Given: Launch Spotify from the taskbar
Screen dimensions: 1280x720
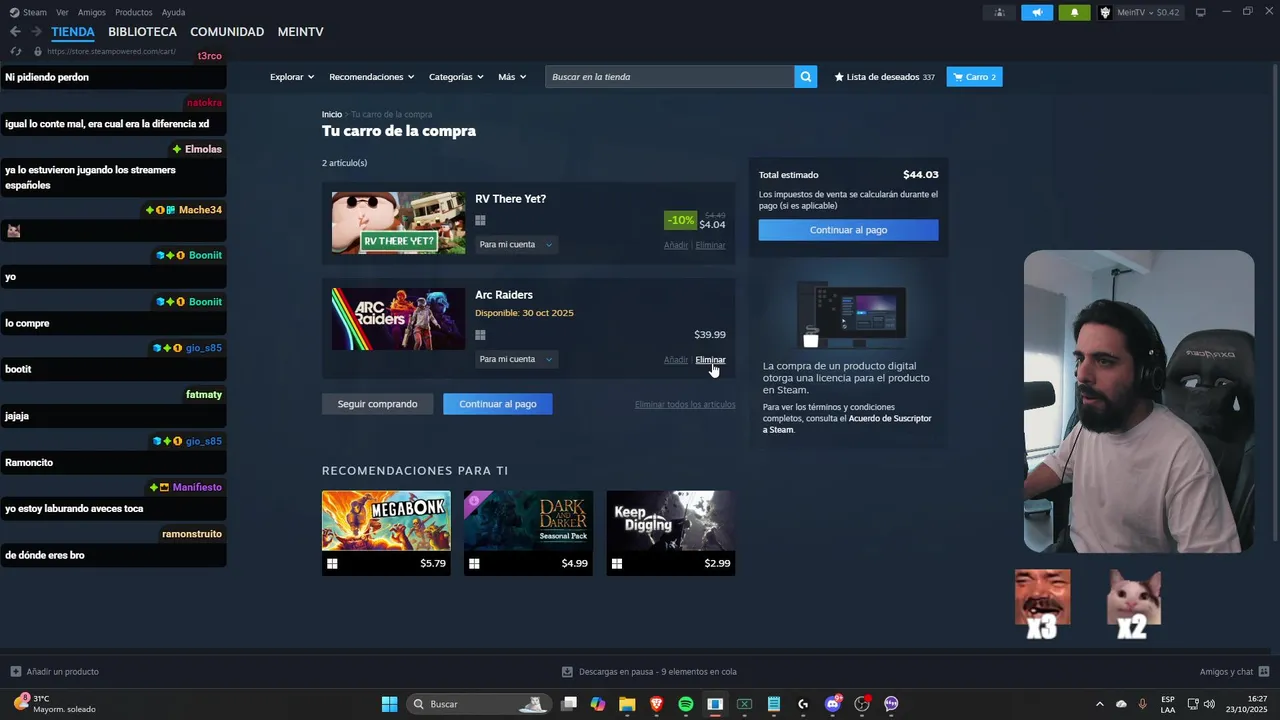Looking at the screenshot, I should click(685, 704).
